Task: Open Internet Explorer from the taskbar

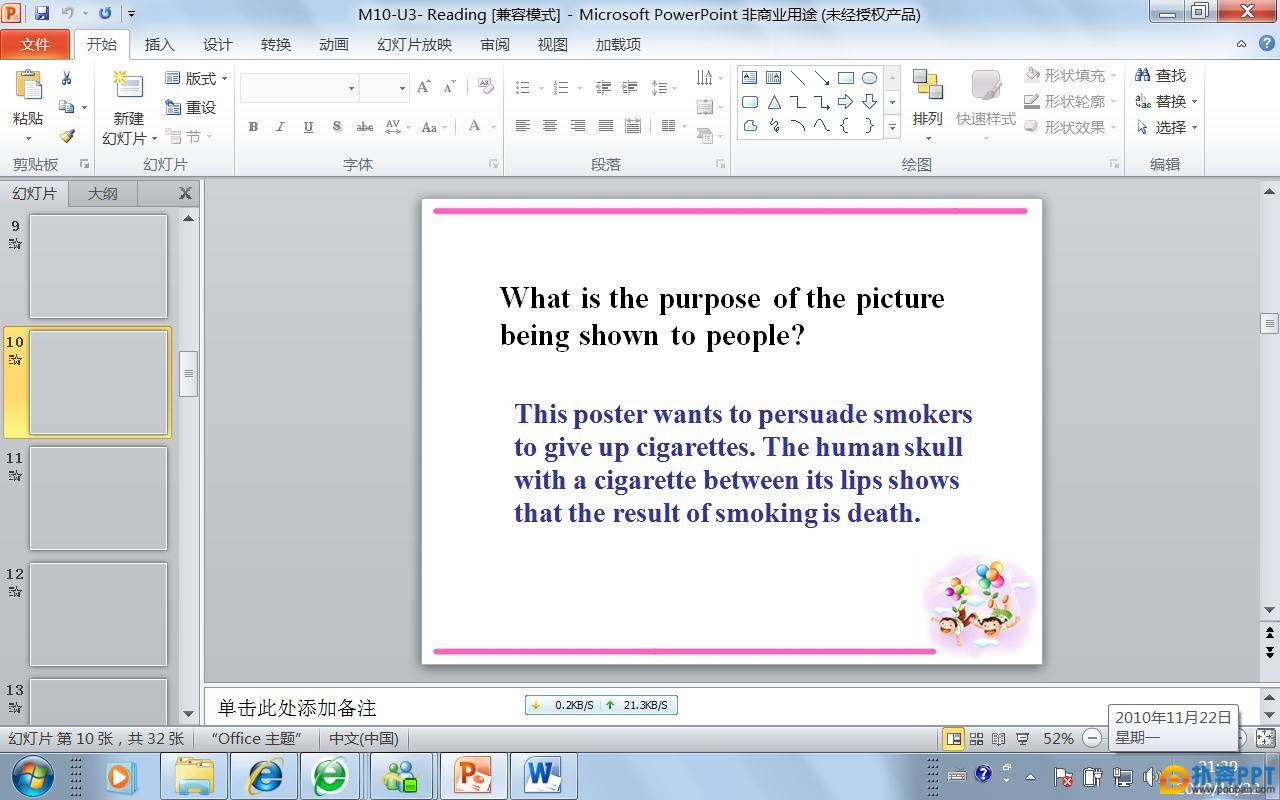Action: [265, 776]
